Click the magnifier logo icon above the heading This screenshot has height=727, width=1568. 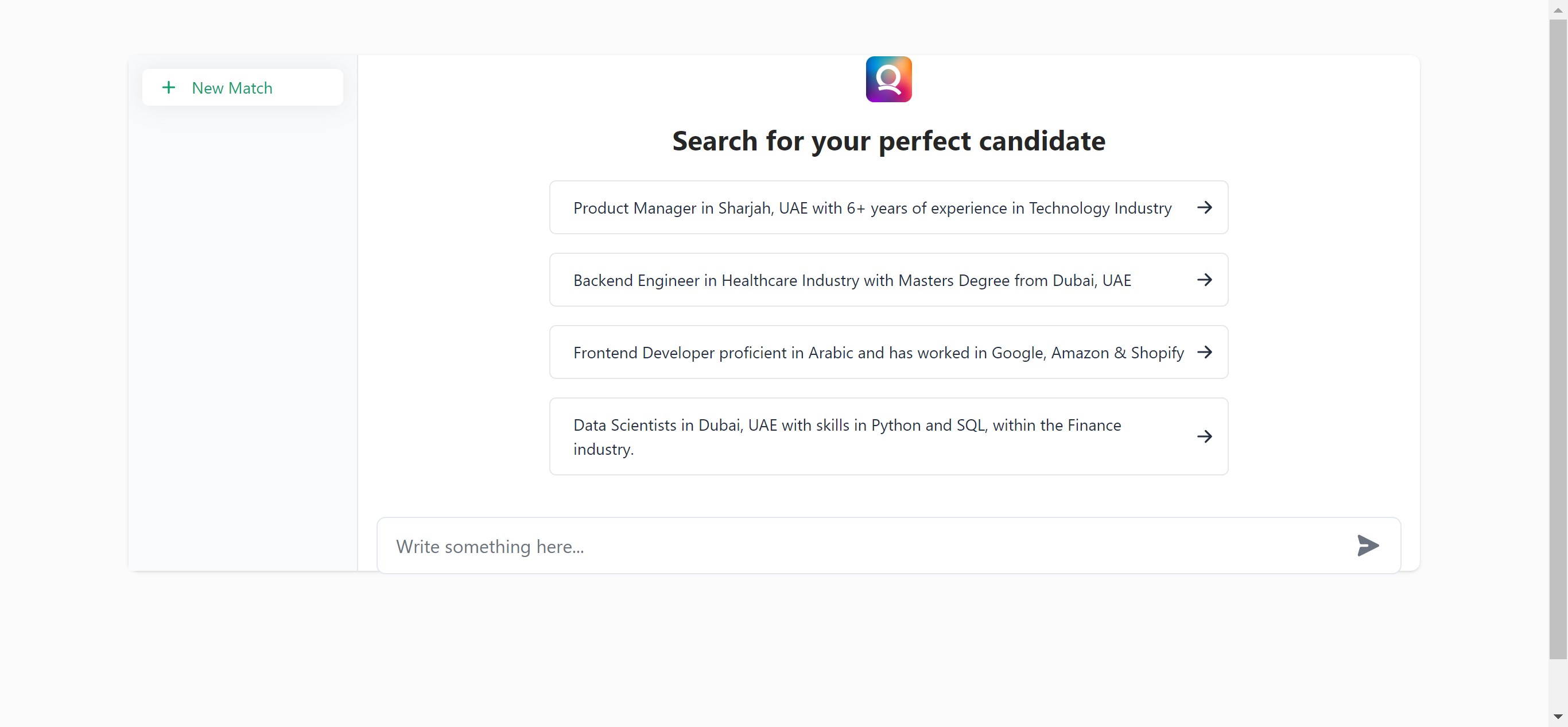point(888,79)
